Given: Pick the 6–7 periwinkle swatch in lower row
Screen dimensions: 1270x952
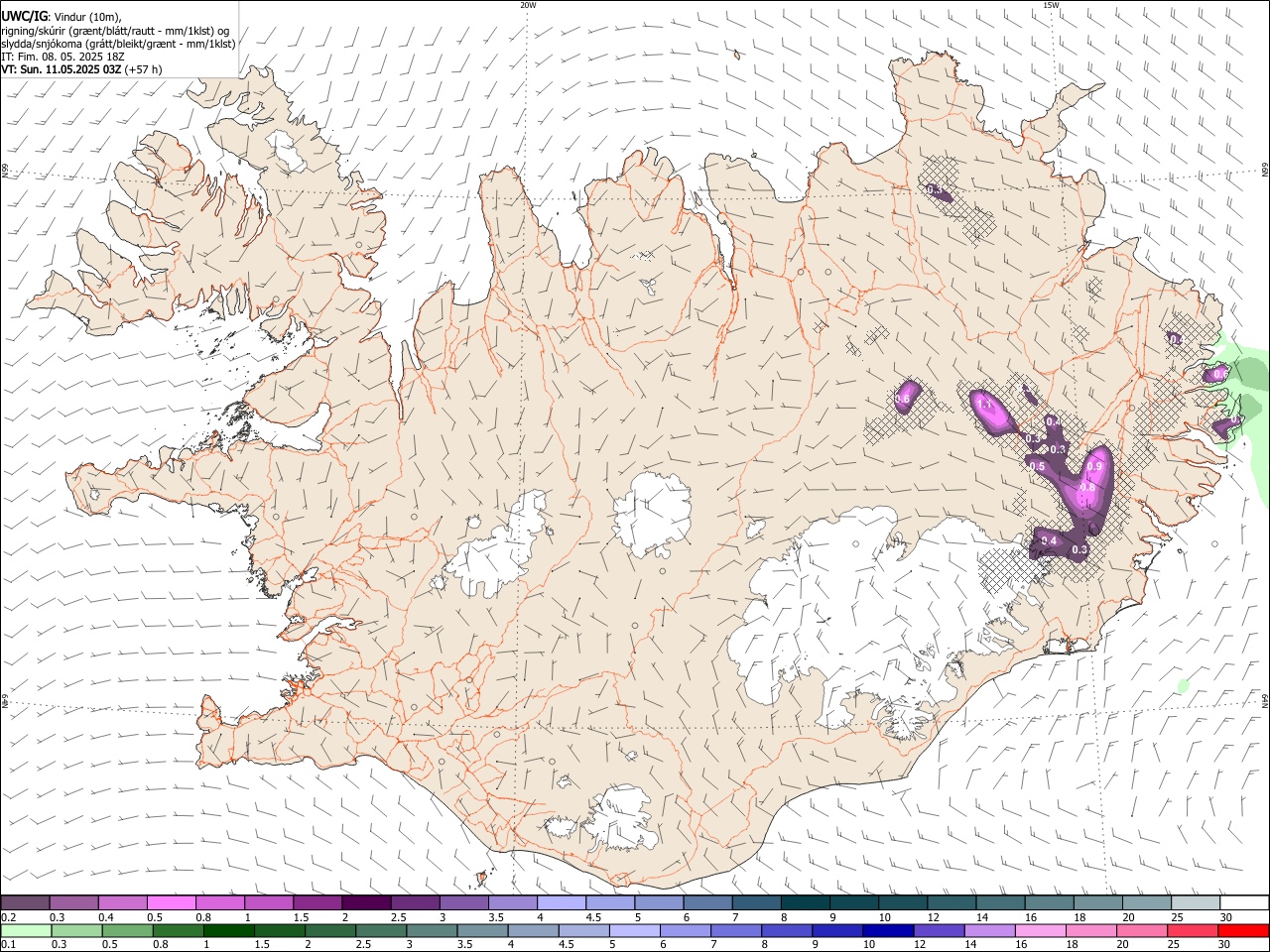Looking at the screenshot, I should click(686, 930).
